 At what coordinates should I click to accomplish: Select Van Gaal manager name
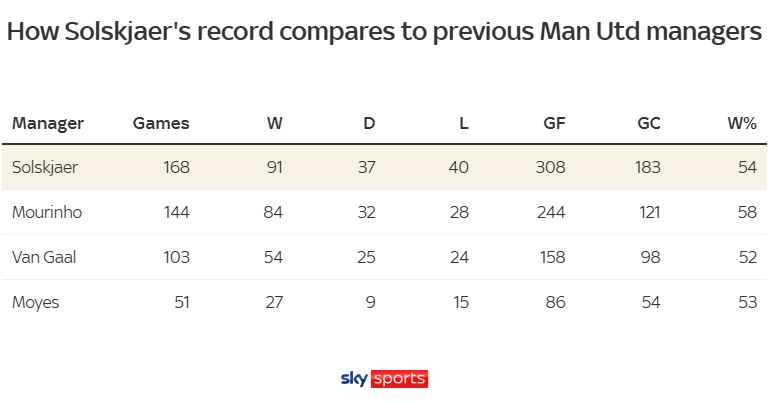44,257
